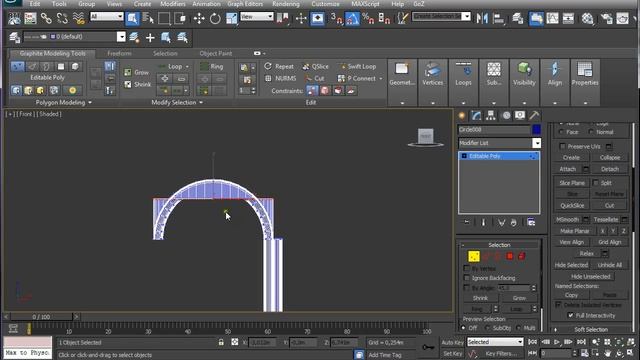640x360 pixels.
Task: Collapse the Selection rollout
Action: tap(499, 245)
